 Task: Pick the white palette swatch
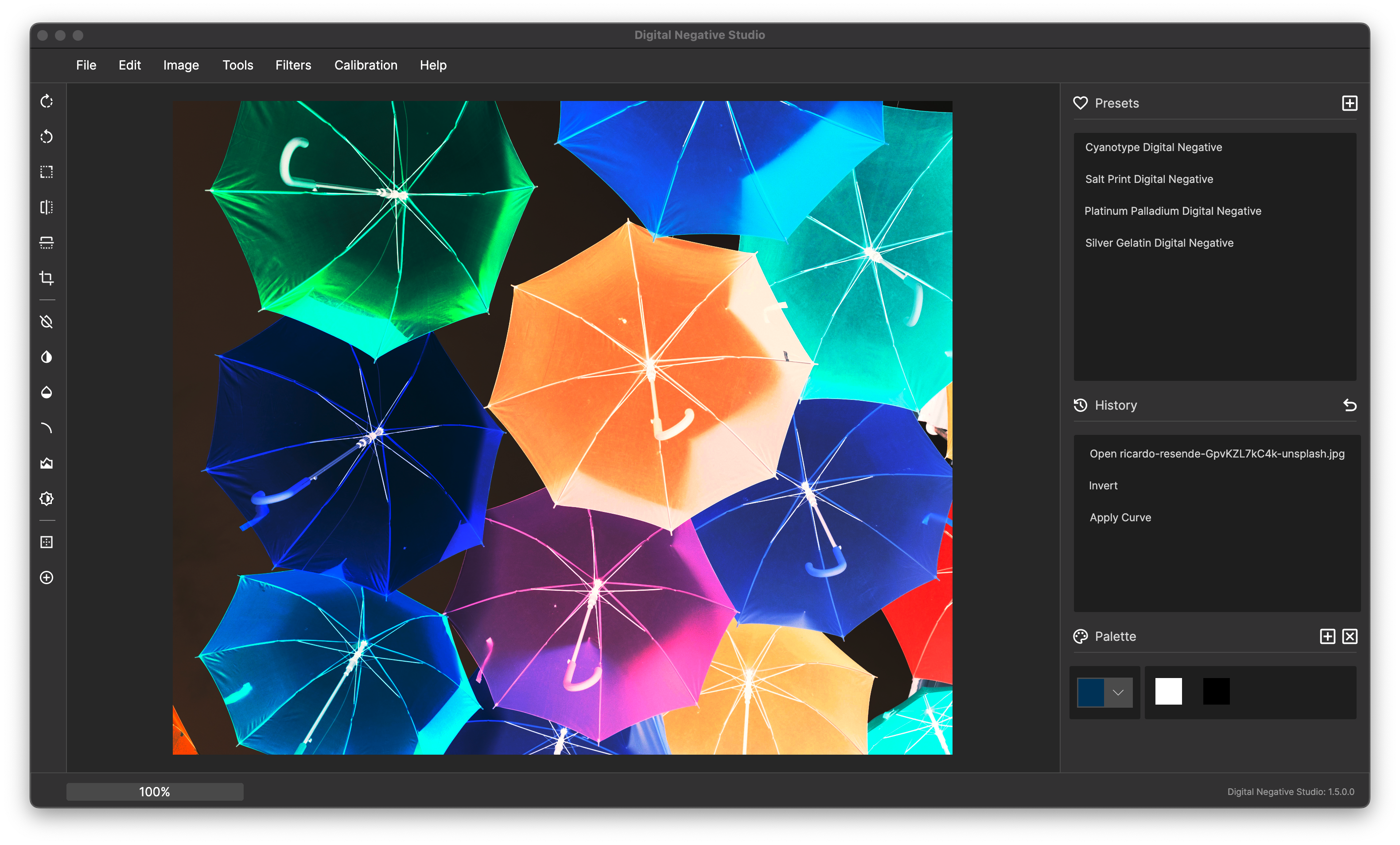coord(1168,692)
